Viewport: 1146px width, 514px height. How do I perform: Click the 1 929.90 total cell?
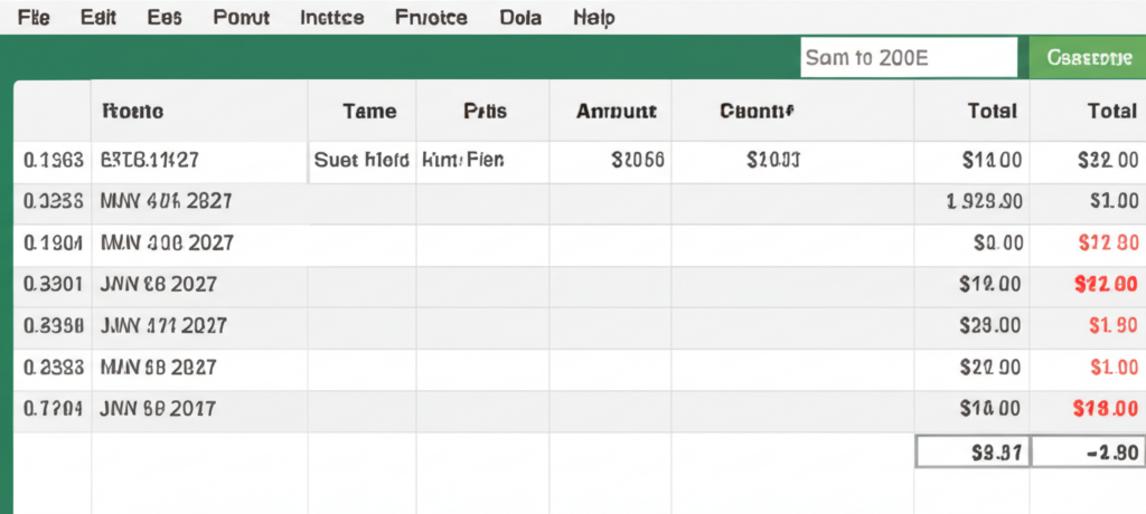click(x=984, y=201)
